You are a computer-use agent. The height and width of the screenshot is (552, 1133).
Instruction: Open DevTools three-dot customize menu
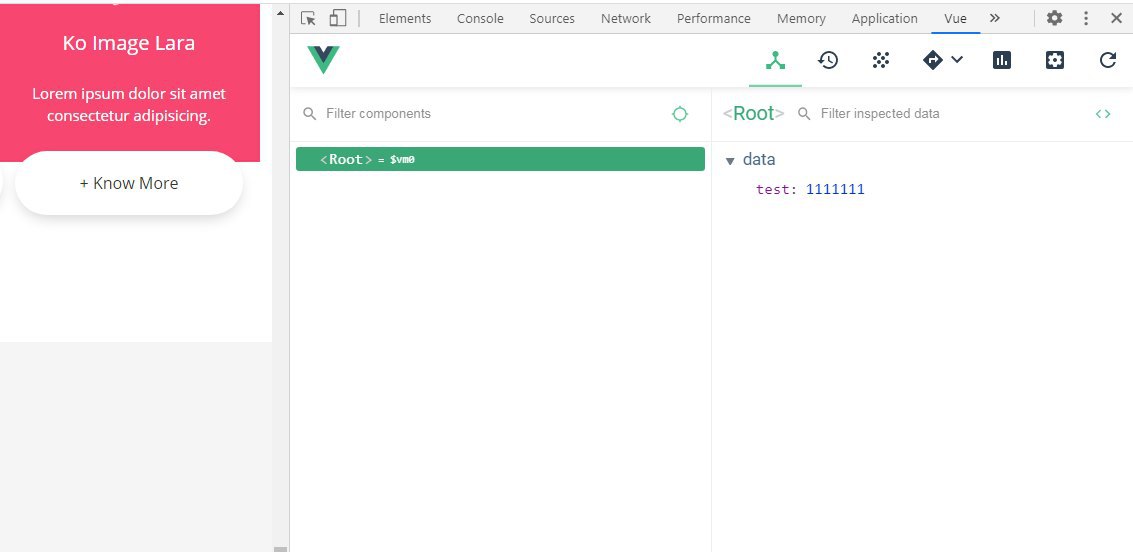pos(1085,19)
